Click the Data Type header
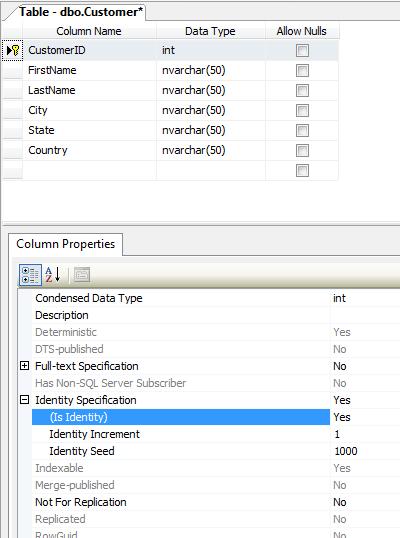Screen dimensions: 400x538 click(x=211, y=31)
